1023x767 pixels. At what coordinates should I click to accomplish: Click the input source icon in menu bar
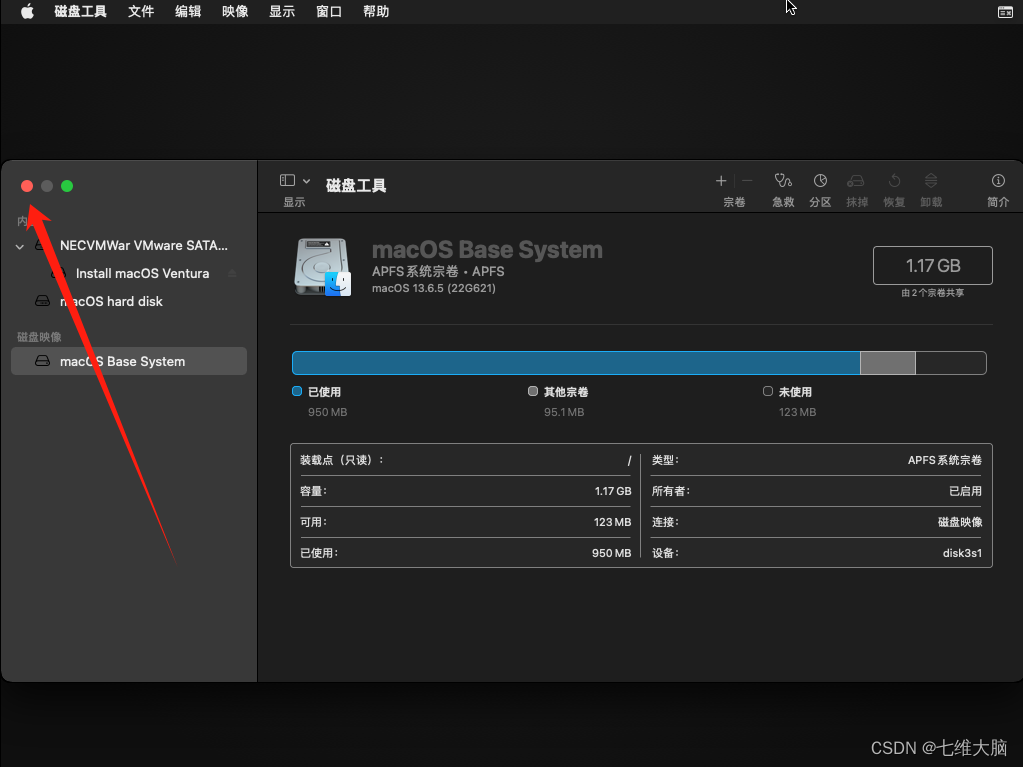(1005, 12)
